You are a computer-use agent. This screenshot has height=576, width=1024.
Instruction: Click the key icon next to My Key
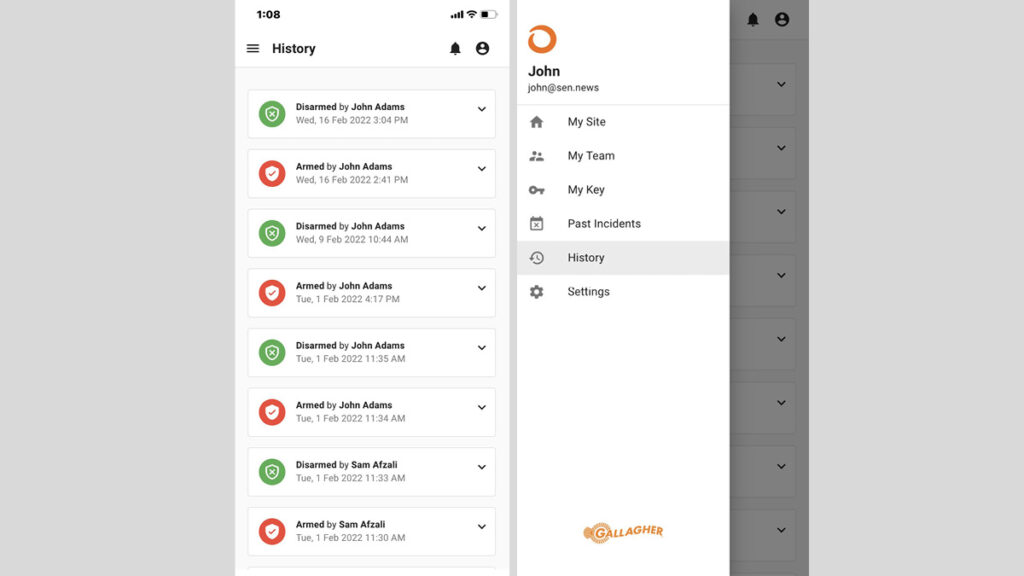click(x=537, y=190)
